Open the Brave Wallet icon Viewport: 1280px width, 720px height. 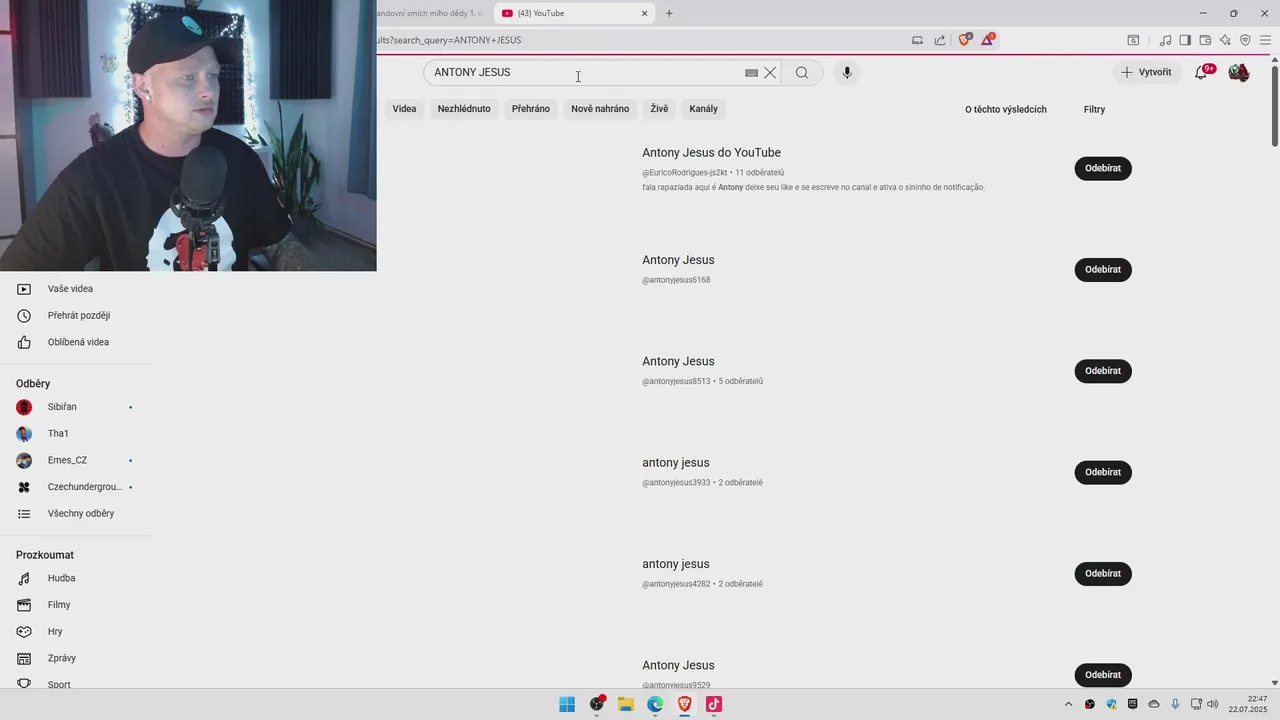[1205, 40]
